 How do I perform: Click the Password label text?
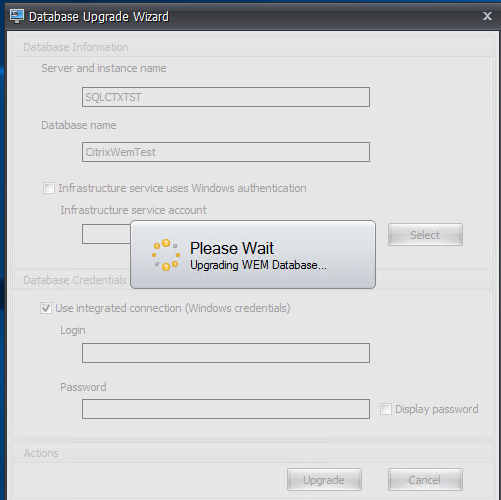point(83,387)
